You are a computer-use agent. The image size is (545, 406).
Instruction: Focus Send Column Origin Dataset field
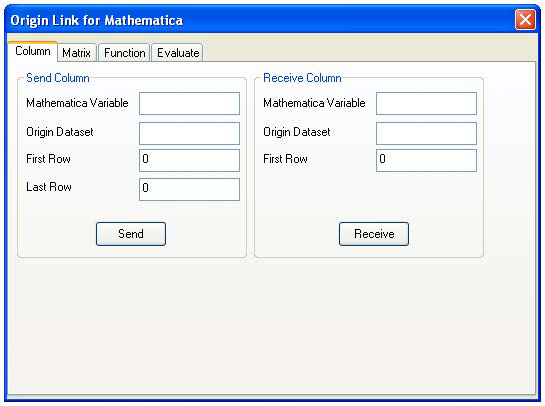[x=189, y=133]
